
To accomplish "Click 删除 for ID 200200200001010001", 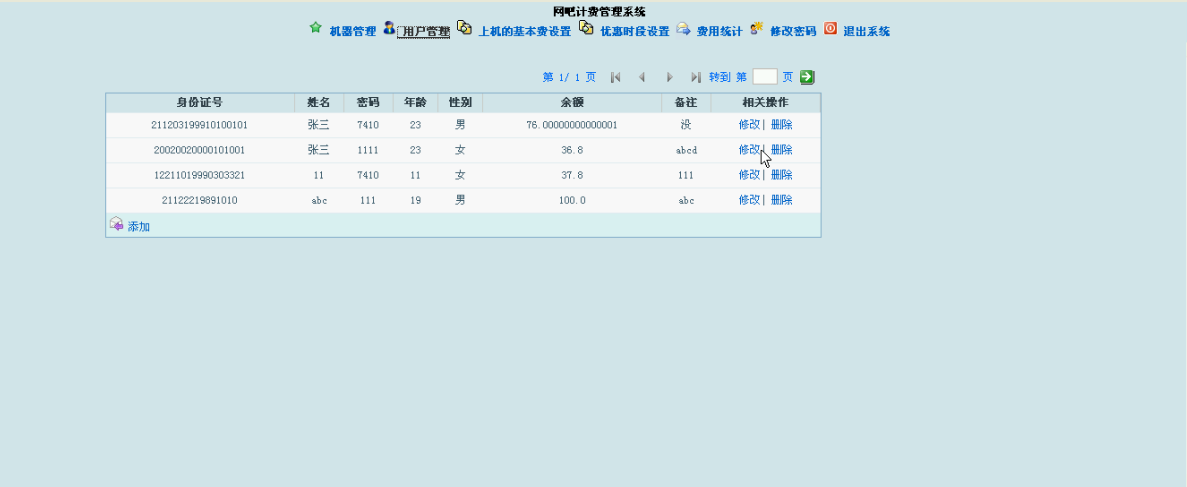I will (781, 150).
